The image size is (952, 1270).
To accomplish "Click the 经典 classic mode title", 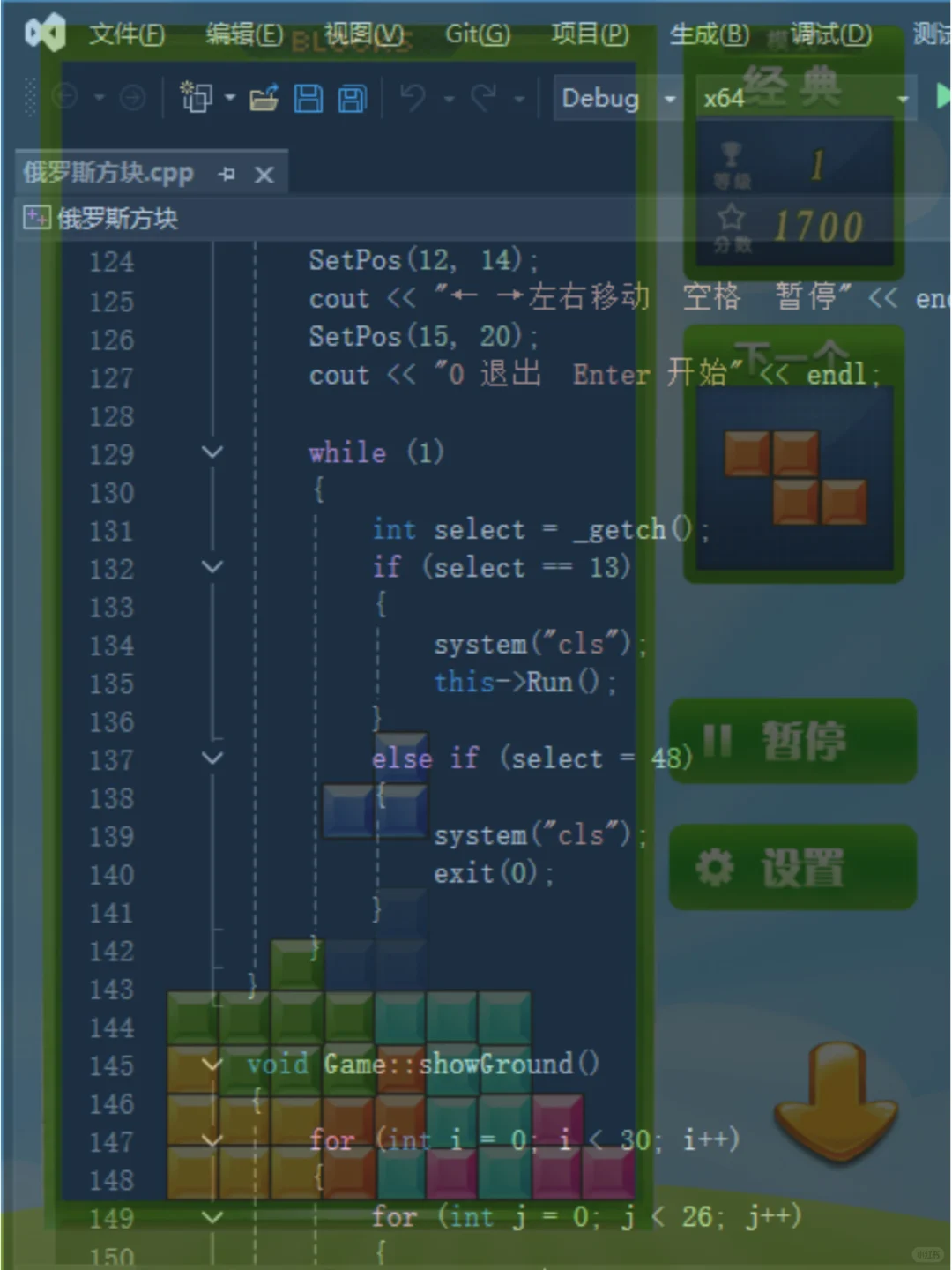I will pyautogui.click(x=792, y=86).
